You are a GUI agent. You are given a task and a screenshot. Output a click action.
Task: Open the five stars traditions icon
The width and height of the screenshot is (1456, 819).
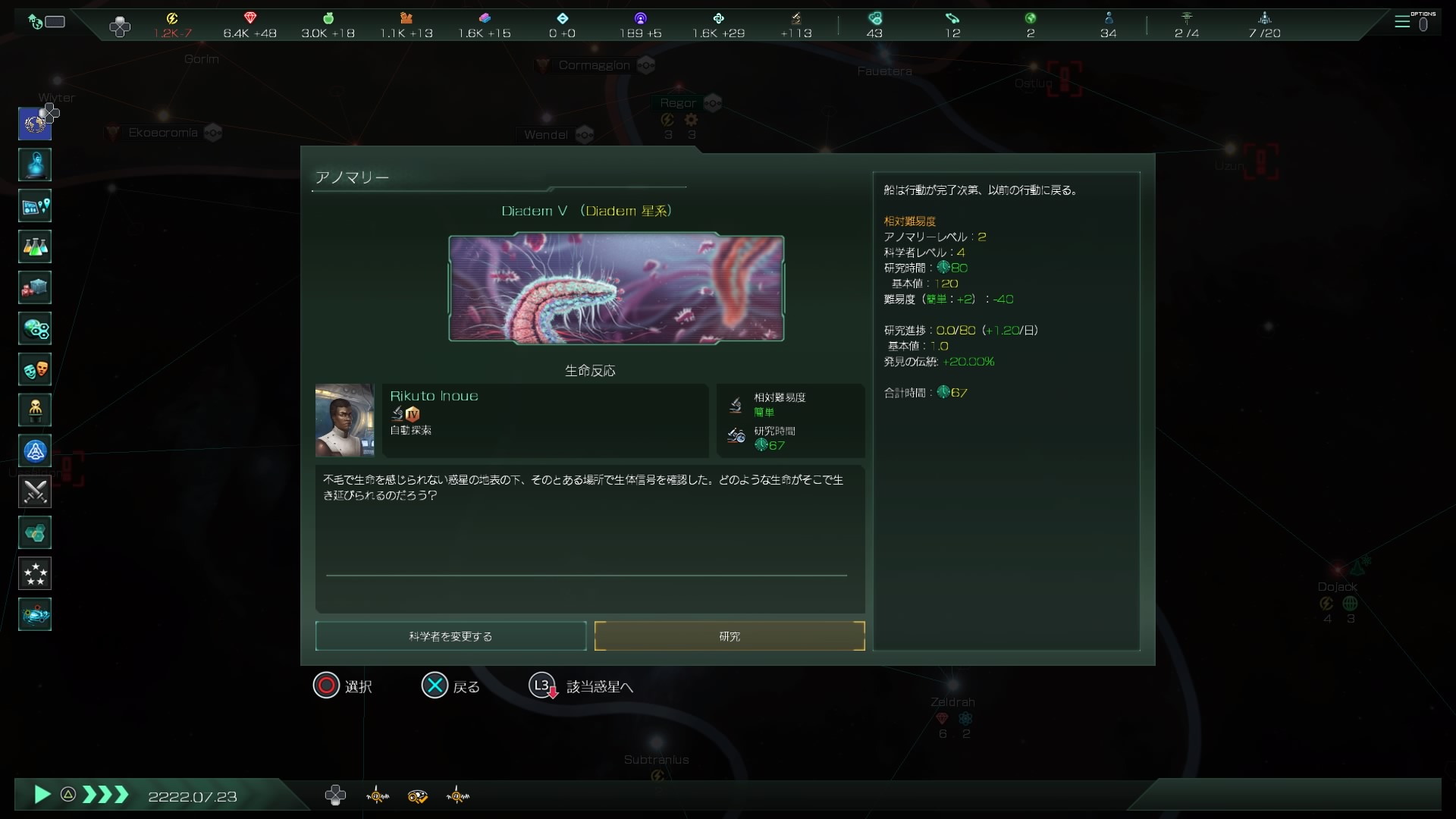(35, 574)
